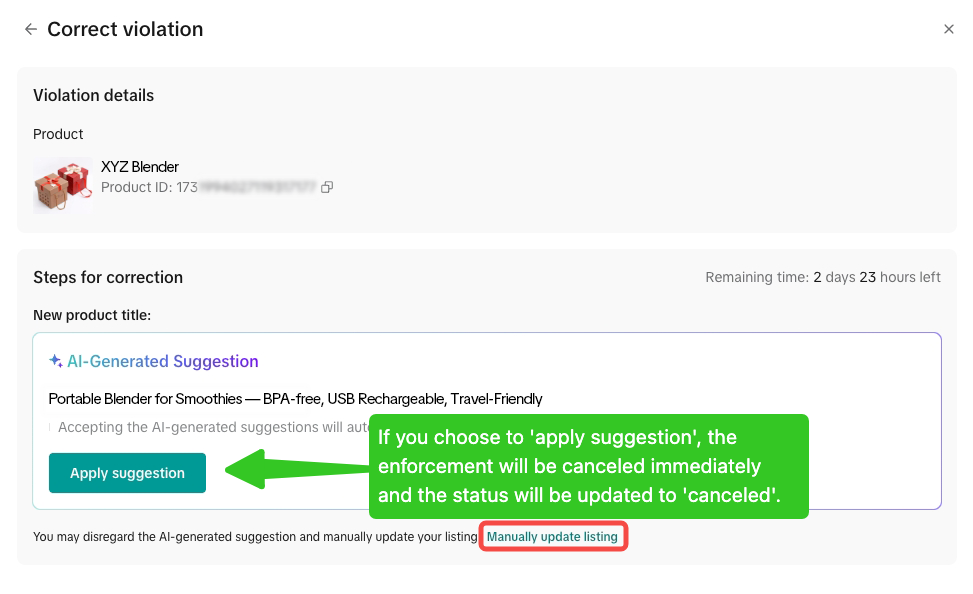Click the Violation details heading
The height and width of the screenshot is (594, 973).
[x=94, y=96]
